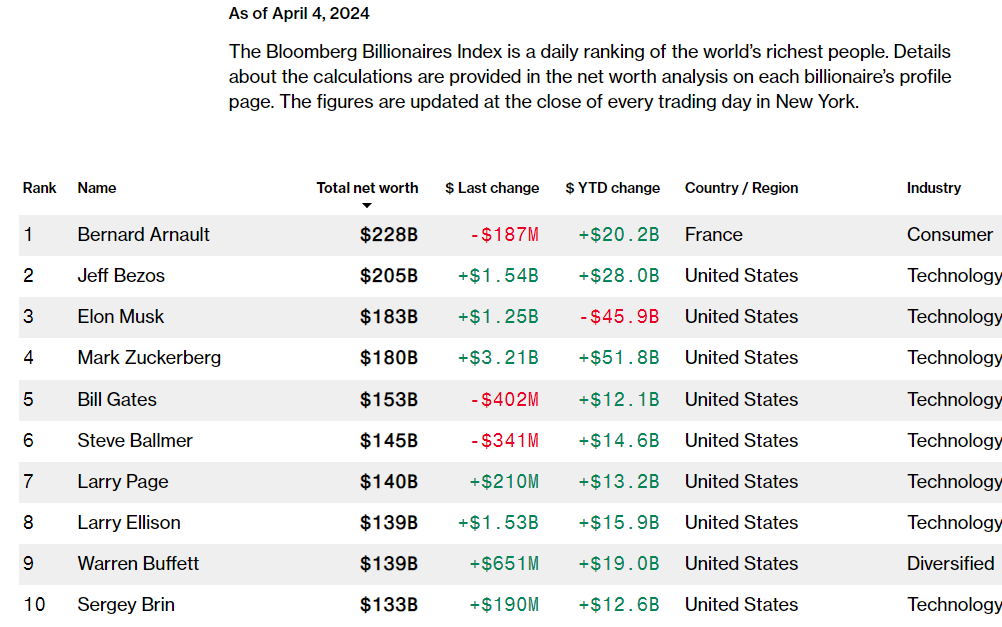Open Warren Buffett's profile link

pyautogui.click(x=139, y=563)
